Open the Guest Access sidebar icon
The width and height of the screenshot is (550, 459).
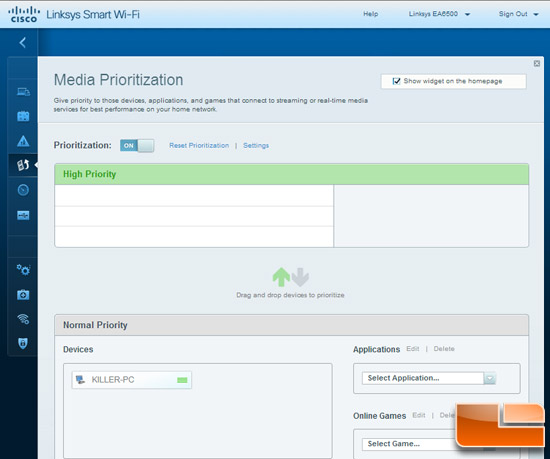(23, 116)
